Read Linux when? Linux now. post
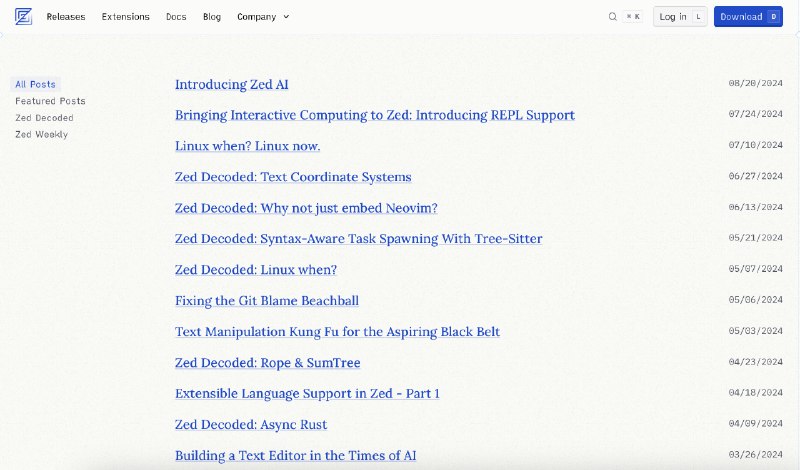800x470 pixels. (247, 146)
